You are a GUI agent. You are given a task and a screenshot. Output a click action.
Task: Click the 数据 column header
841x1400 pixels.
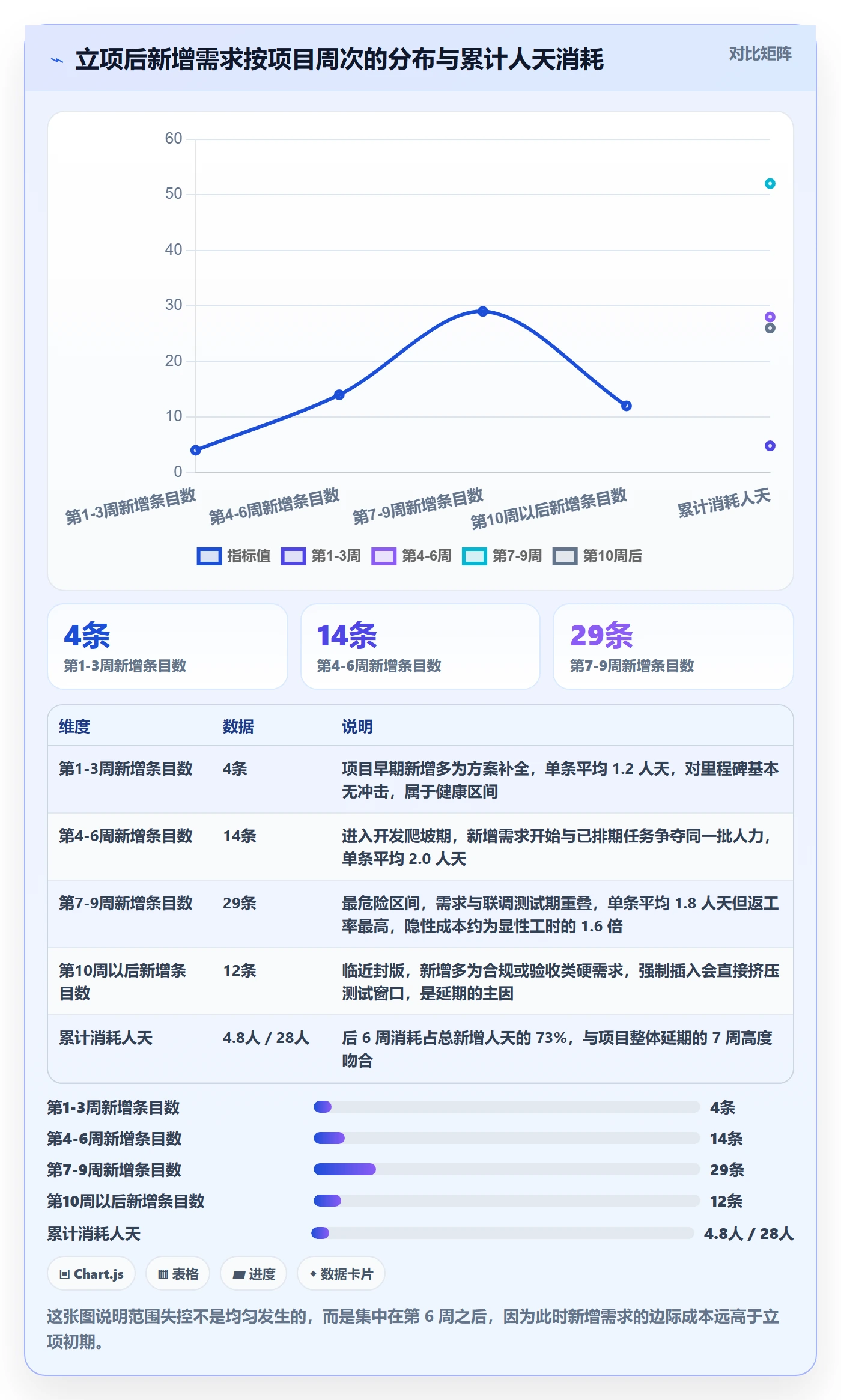pyautogui.click(x=238, y=726)
